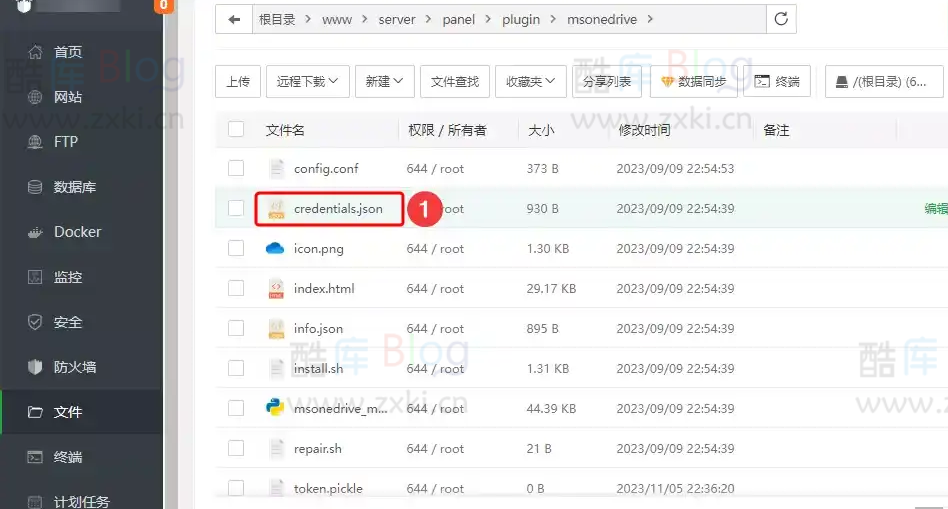Click the orange notification badge
The height and width of the screenshot is (509, 948).
pos(163,5)
